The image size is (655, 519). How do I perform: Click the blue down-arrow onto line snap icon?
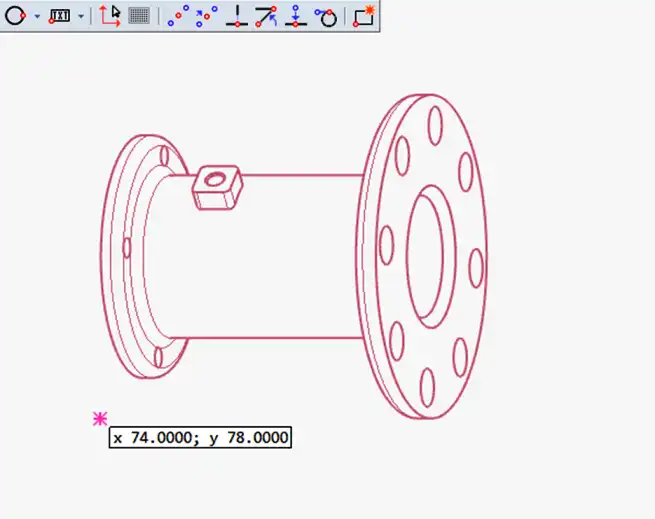pos(295,16)
